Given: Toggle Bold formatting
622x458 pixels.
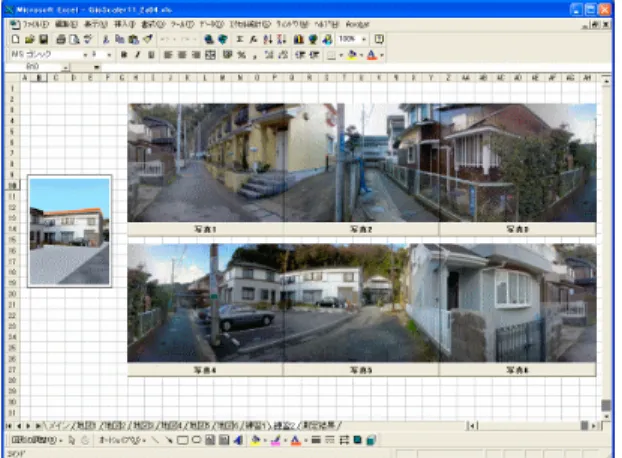Looking at the screenshot, I should 124,55.
